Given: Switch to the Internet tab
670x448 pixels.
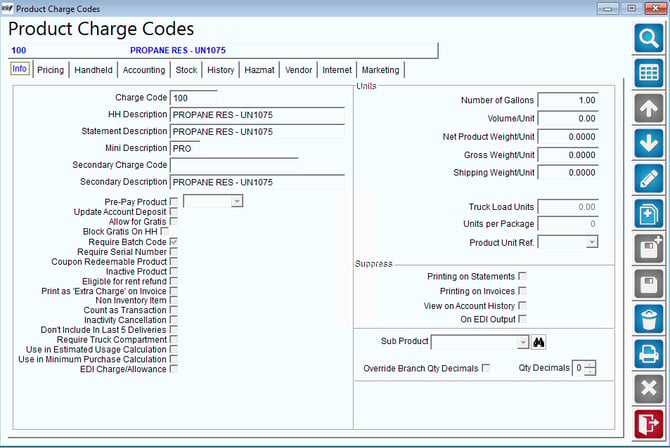Looking at the screenshot, I should 337,70.
